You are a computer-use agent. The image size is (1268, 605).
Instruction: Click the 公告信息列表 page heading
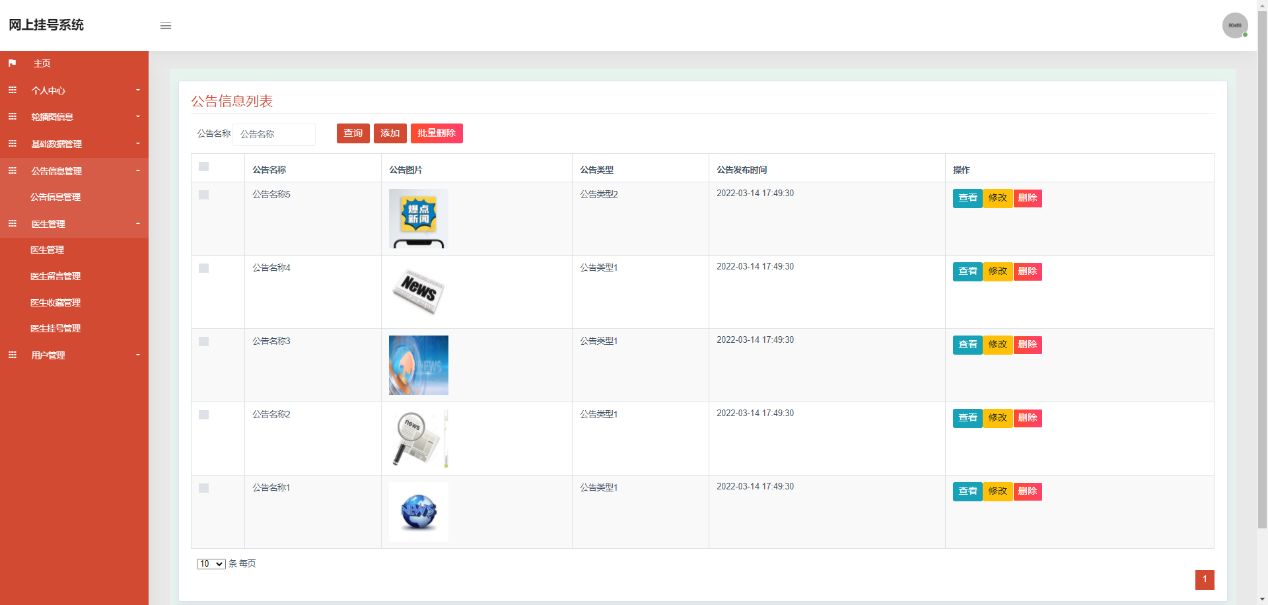point(232,101)
